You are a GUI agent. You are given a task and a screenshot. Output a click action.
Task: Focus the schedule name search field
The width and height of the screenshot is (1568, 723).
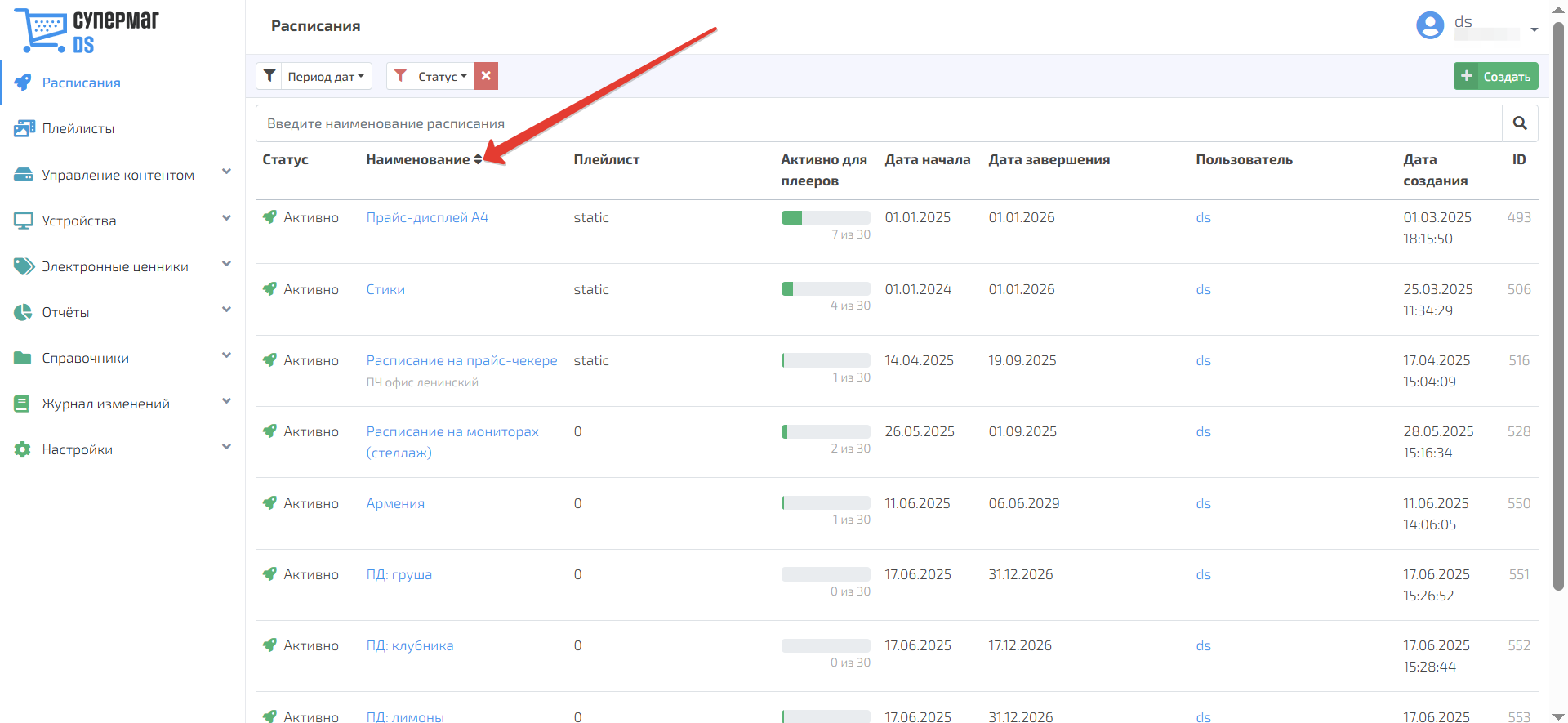tap(879, 123)
